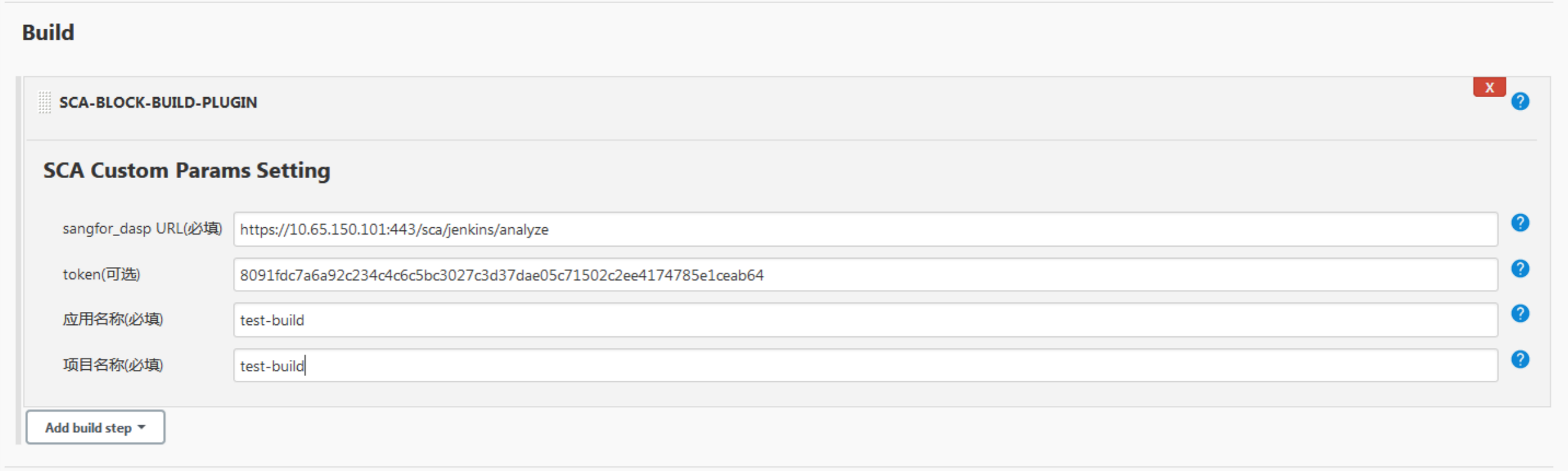Click the 项目名称 text field

(864, 366)
